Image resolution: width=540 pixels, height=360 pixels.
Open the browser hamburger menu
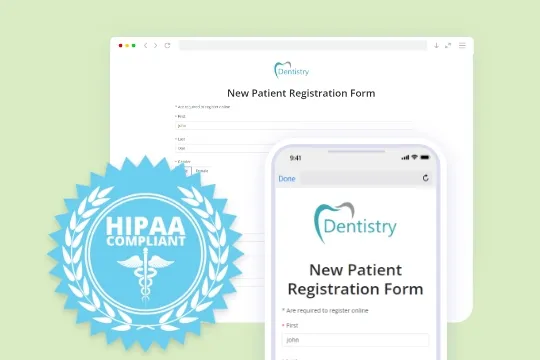point(462,45)
